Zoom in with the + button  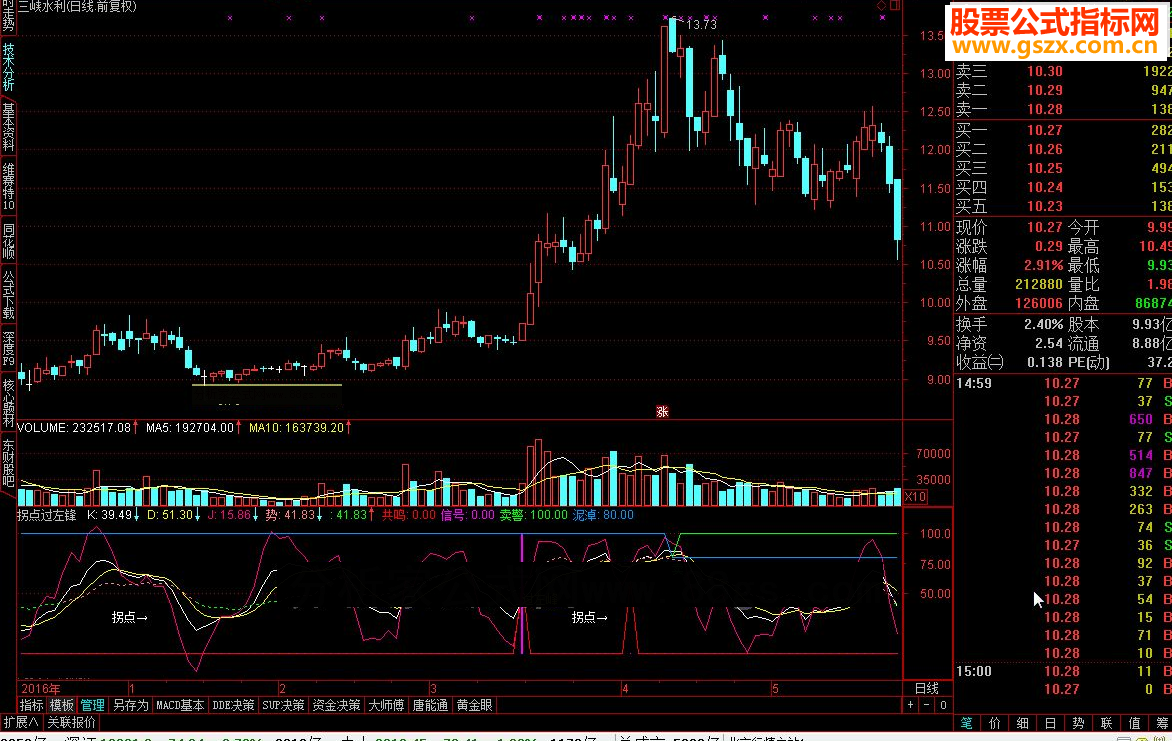910,705
